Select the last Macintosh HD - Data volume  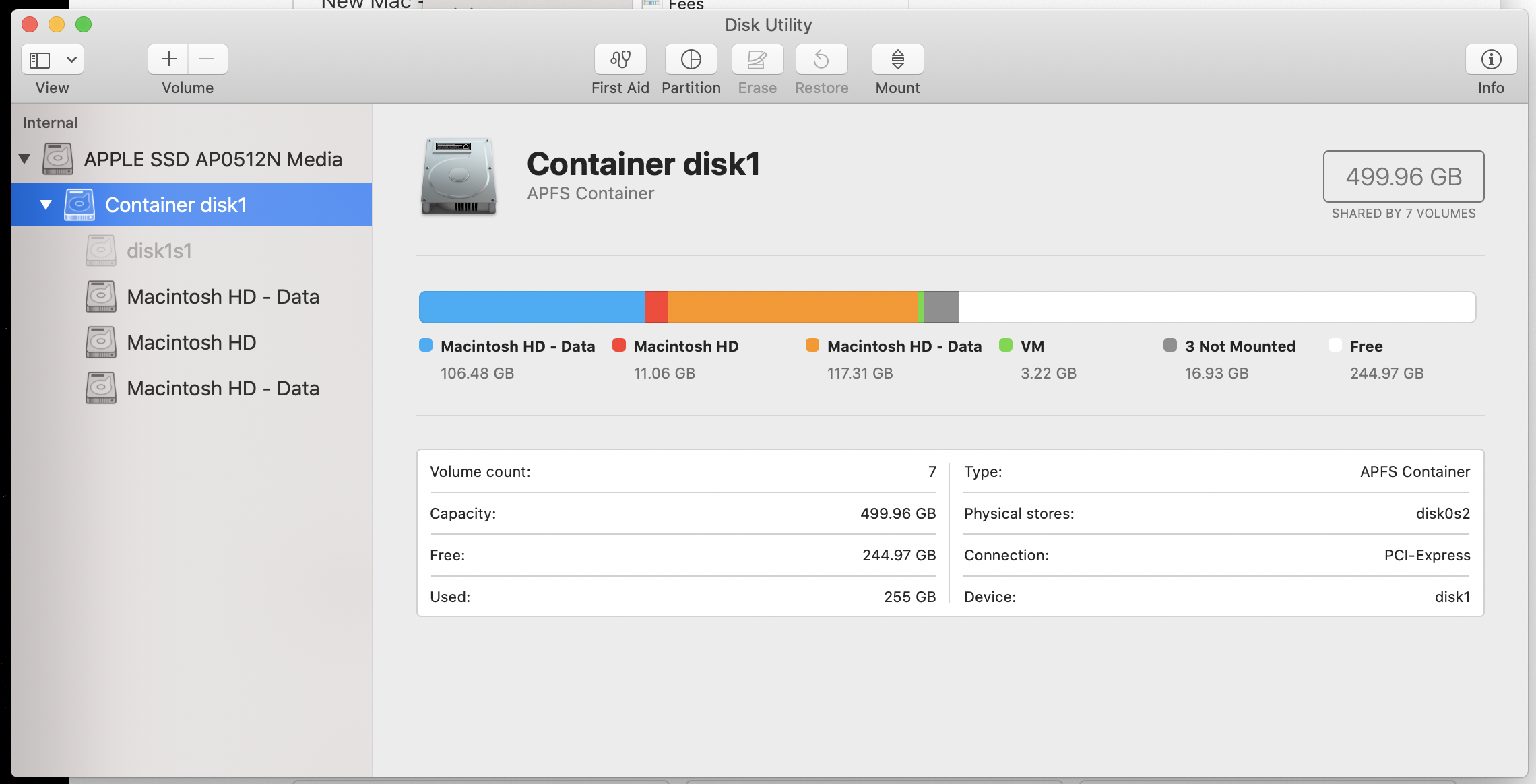[x=224, y=388]
